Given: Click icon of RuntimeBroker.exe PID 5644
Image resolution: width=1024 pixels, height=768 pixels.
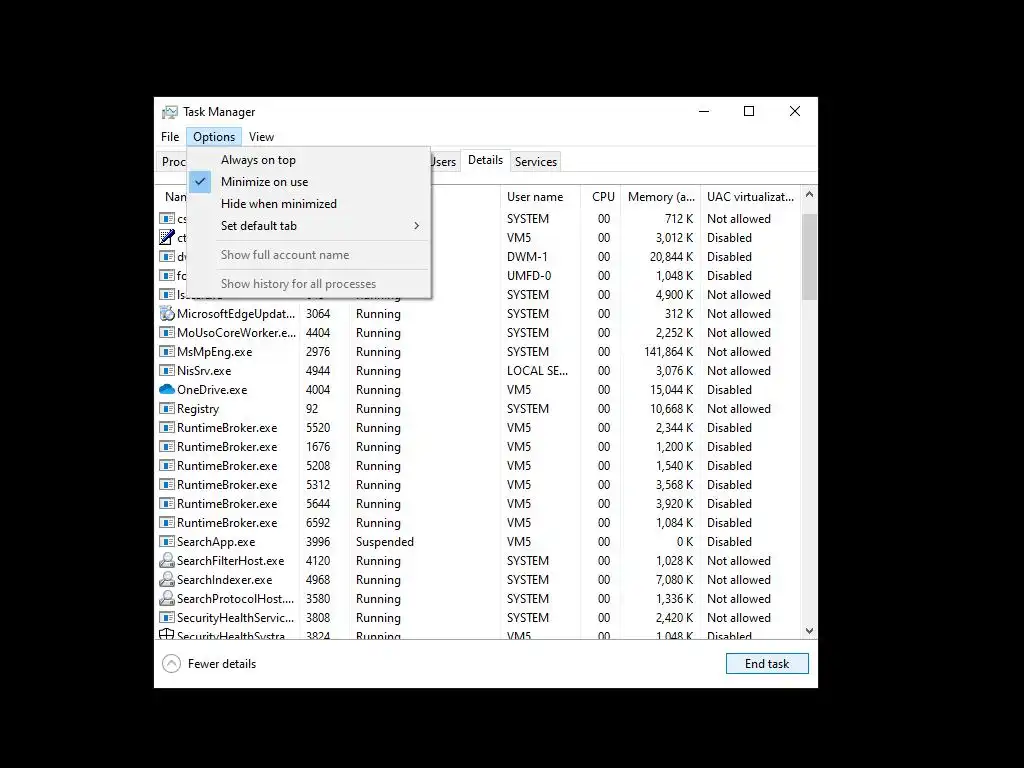Looking at the screenshot, I should 167,504.
